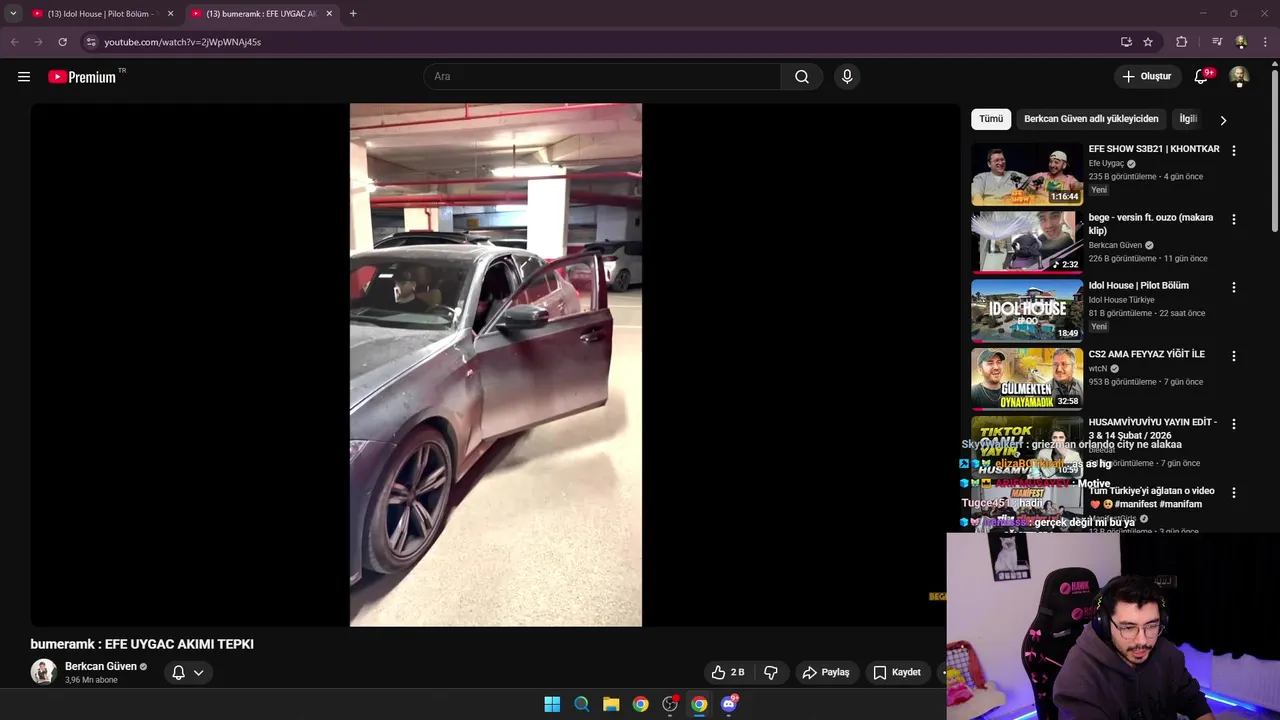Open more options for CS2 AMA FEYYAZ video
Image resolution: width=1280 pixels, height=720 pixels.
1233,356
